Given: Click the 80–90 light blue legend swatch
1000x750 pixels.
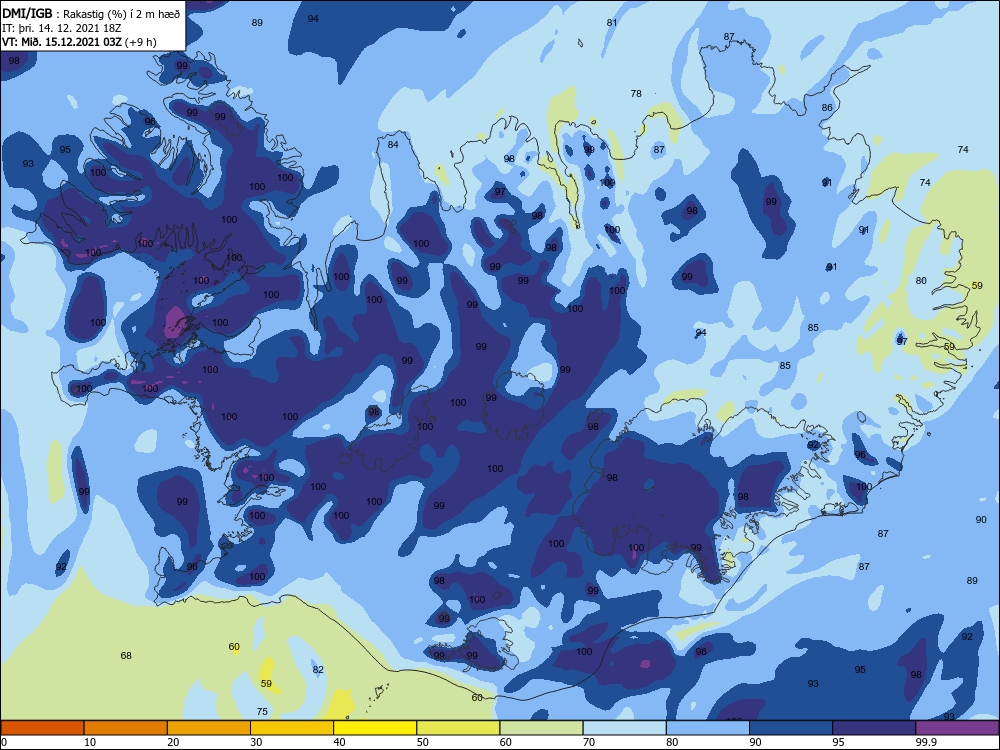Looking at the screenshot, I should pos(708,728).
